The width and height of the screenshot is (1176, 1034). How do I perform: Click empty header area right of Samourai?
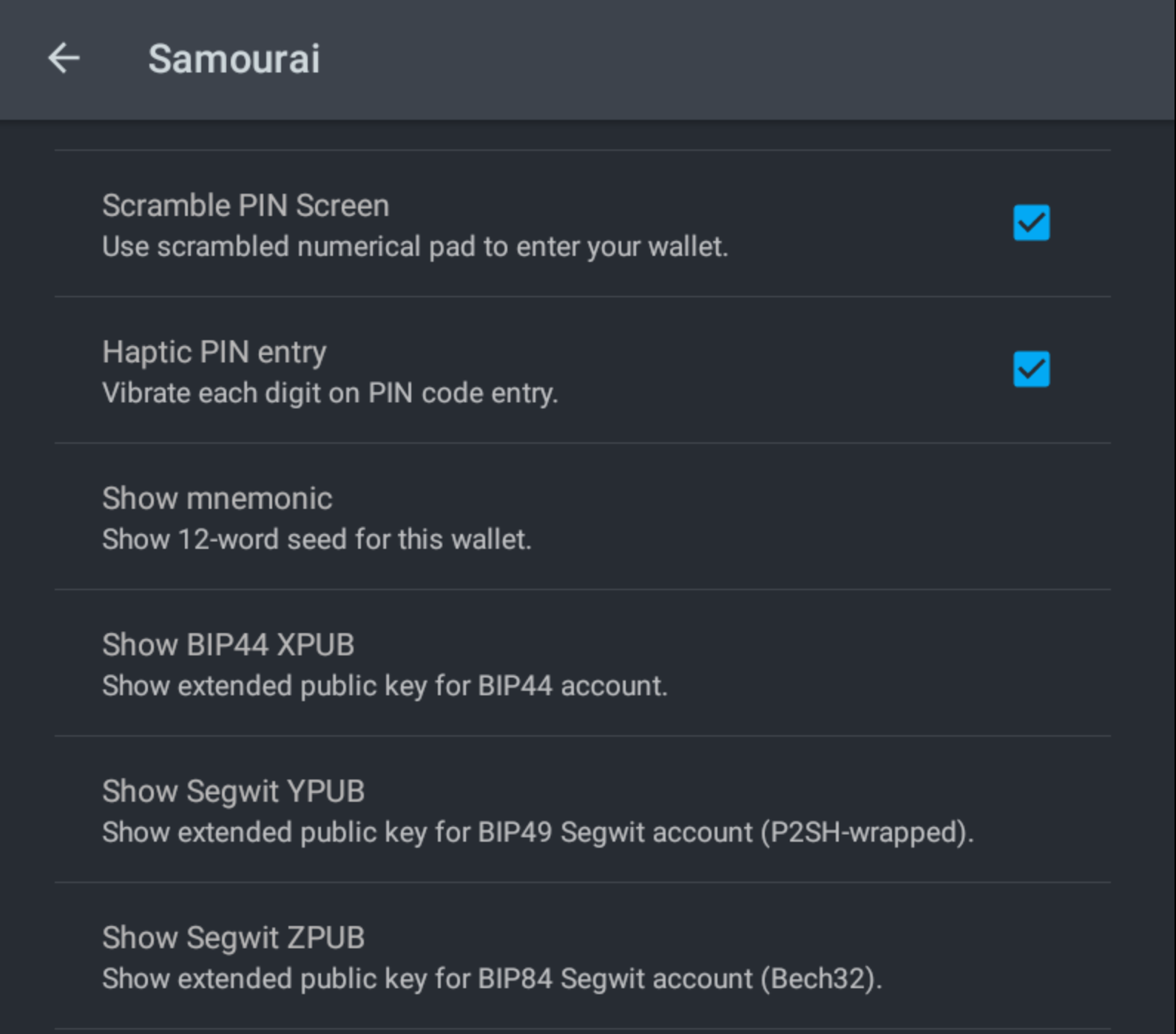coord(740,59)
